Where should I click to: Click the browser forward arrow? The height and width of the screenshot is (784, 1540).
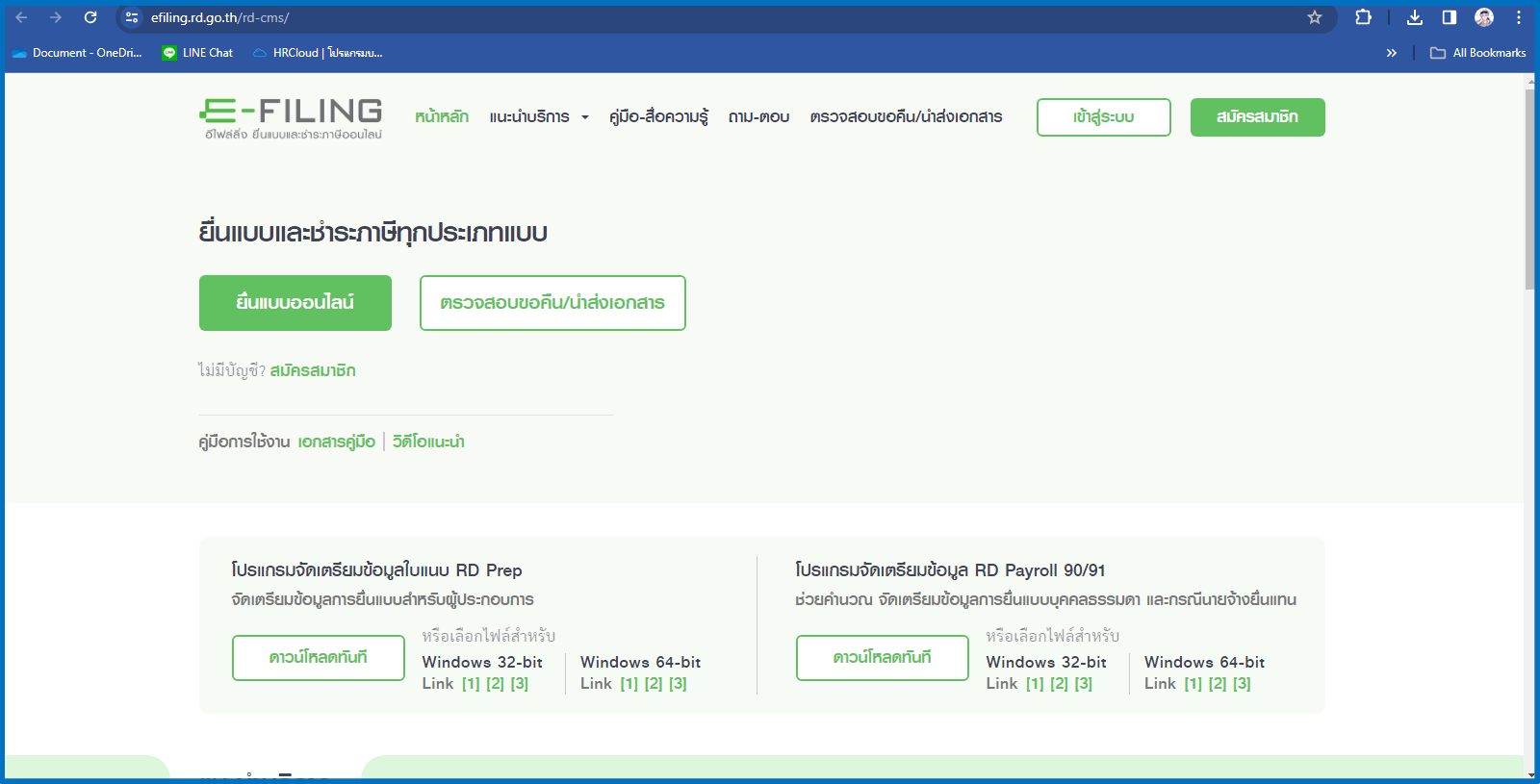pyautogui.click(x=56, y=17)
